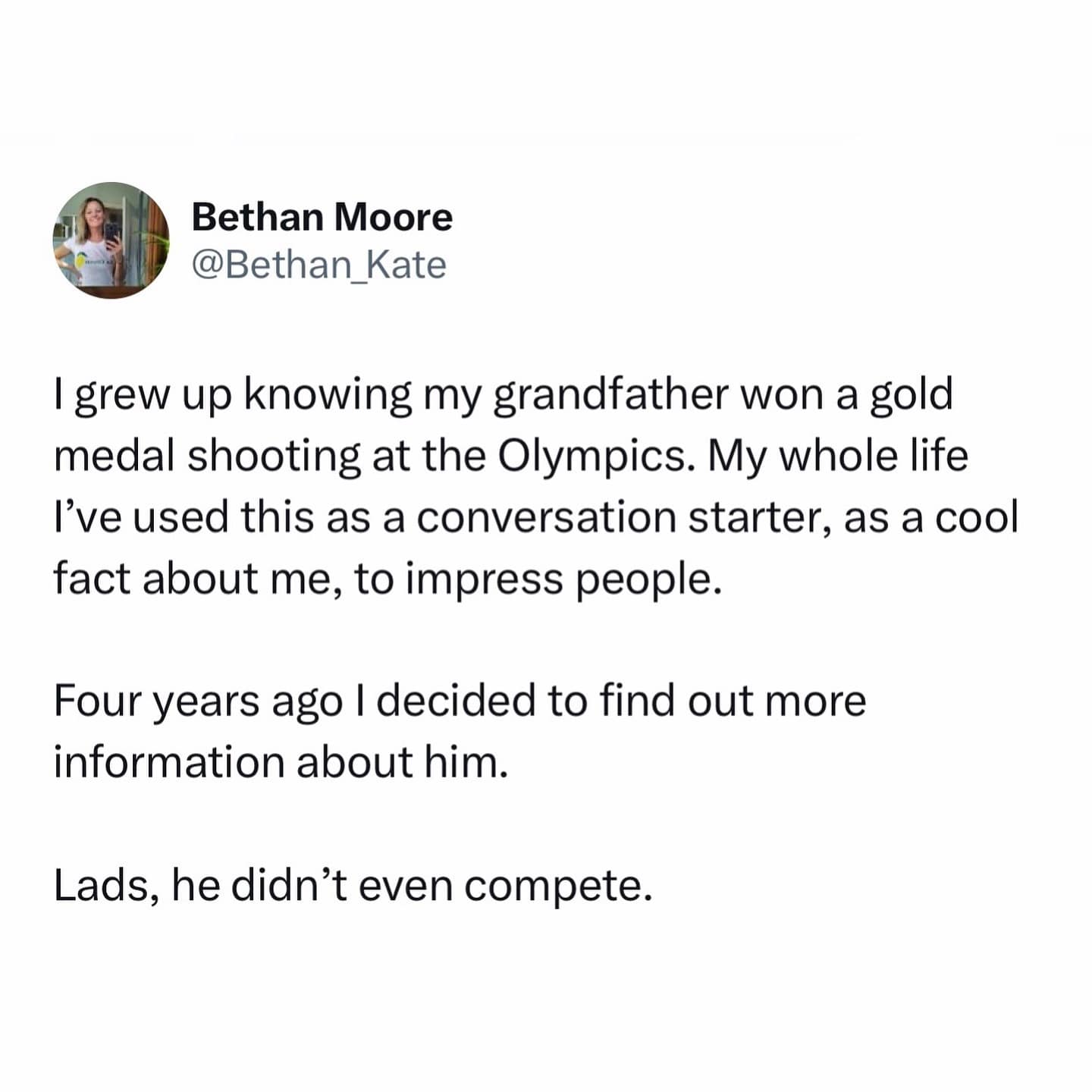Viewport: 1092px width, 1092px height.
Task: Open the Bethan Moore display name
Action: click(x=322, y=218)
